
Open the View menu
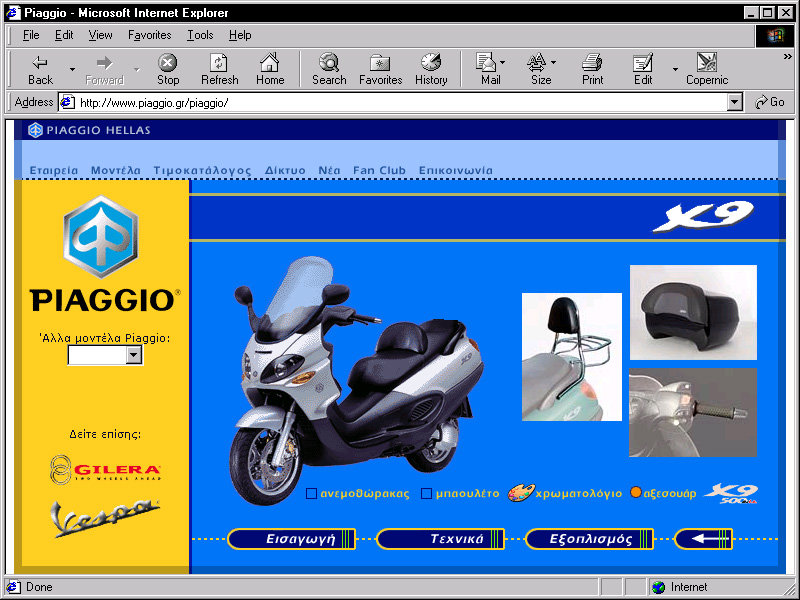click(100, 35)
